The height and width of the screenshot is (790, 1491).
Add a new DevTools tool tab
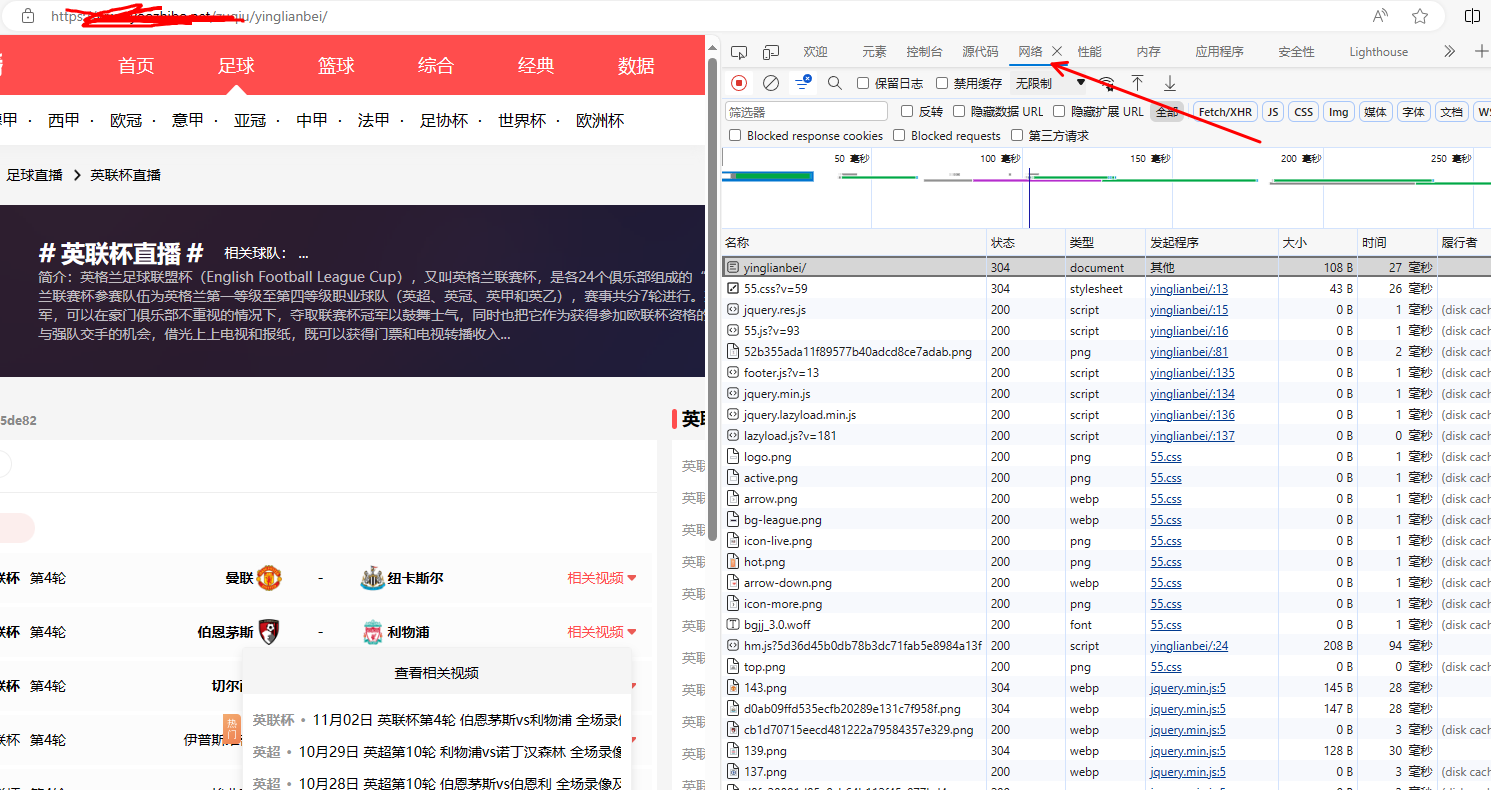1482,52
